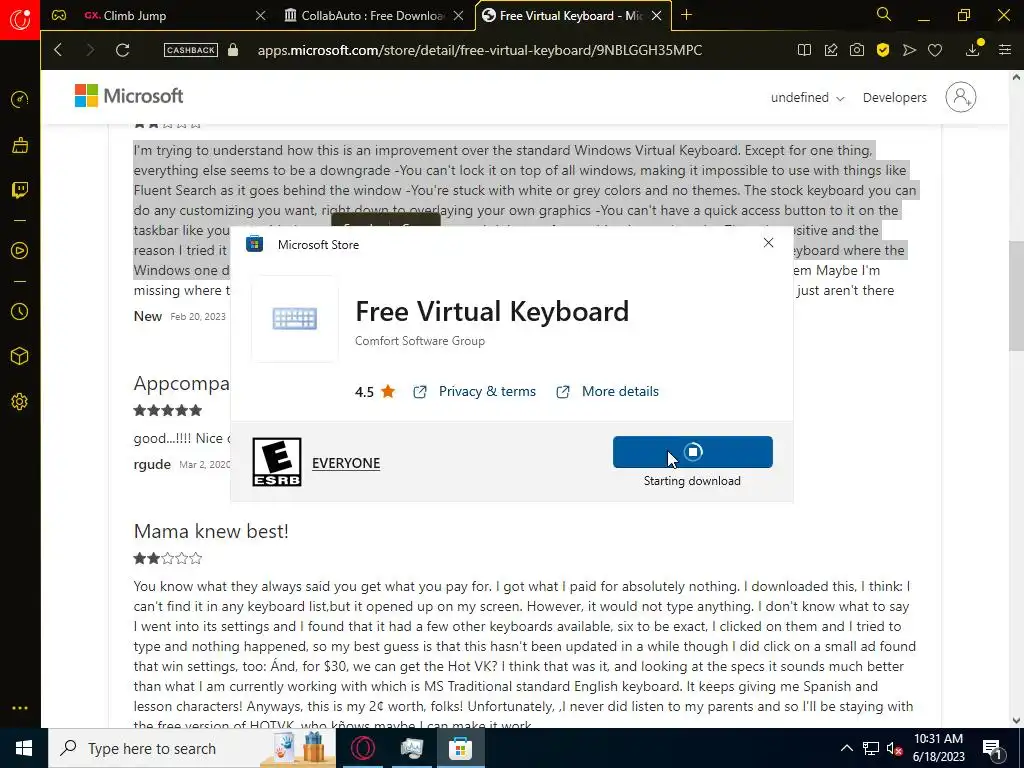Open downloads arrow icon
This screenshot has width=1024, height=768.
[x=973, y=50]
